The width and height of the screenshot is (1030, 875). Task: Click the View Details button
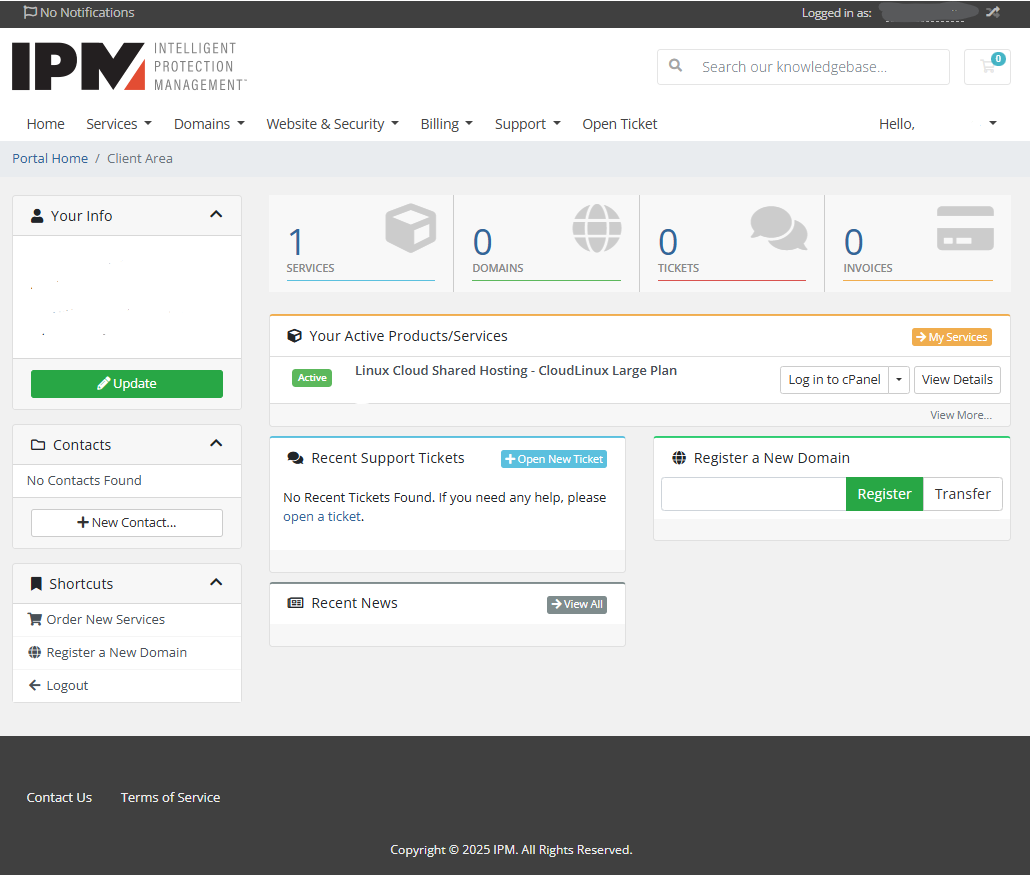[x=957, y=380]
